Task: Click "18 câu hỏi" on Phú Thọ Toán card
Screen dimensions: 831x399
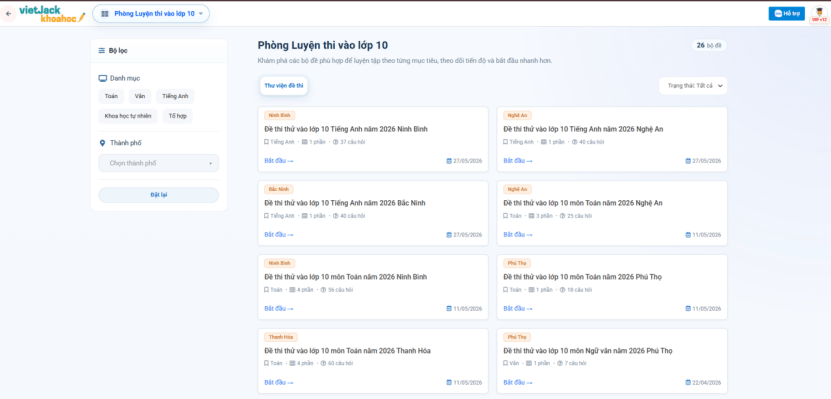Action: pos(579,290)
